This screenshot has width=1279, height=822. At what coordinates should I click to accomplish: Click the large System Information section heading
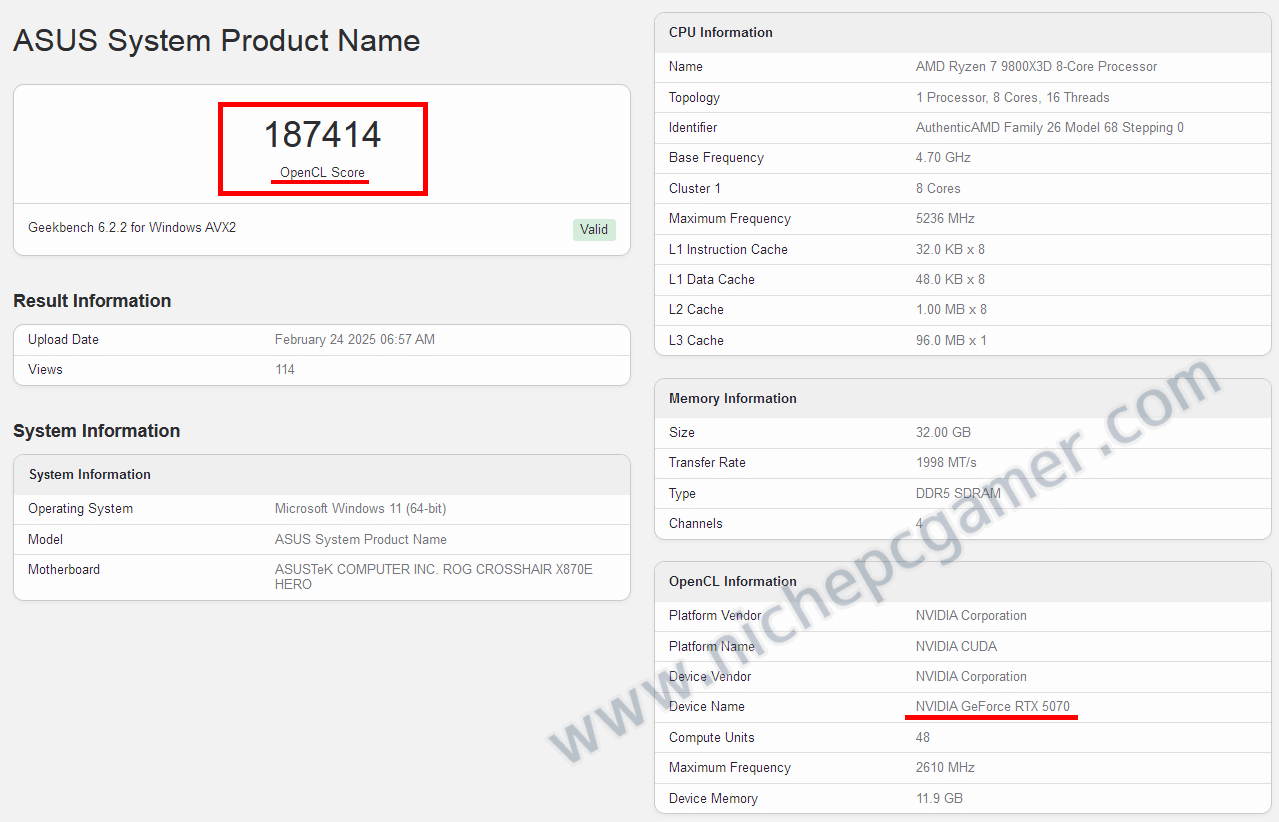point(97,431)
